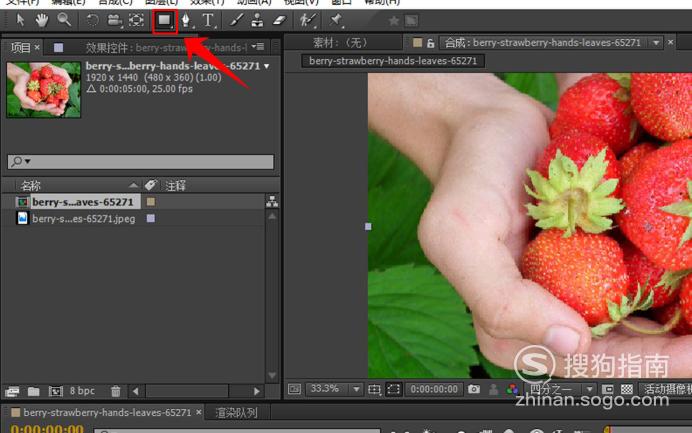Select the Unified Camera tool
692x433 pixels.
click(115, 20)
